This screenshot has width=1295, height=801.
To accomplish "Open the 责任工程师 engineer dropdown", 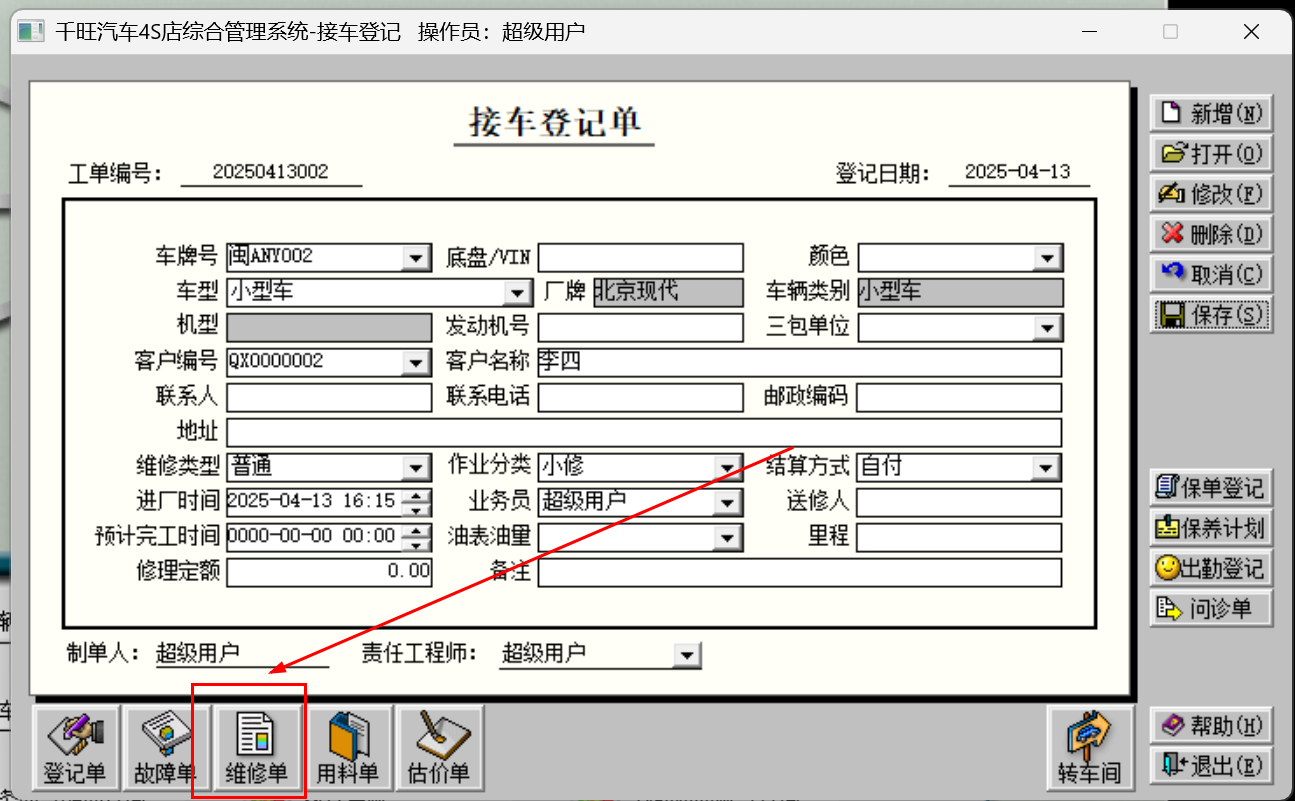I will click(x=686, y=656).
